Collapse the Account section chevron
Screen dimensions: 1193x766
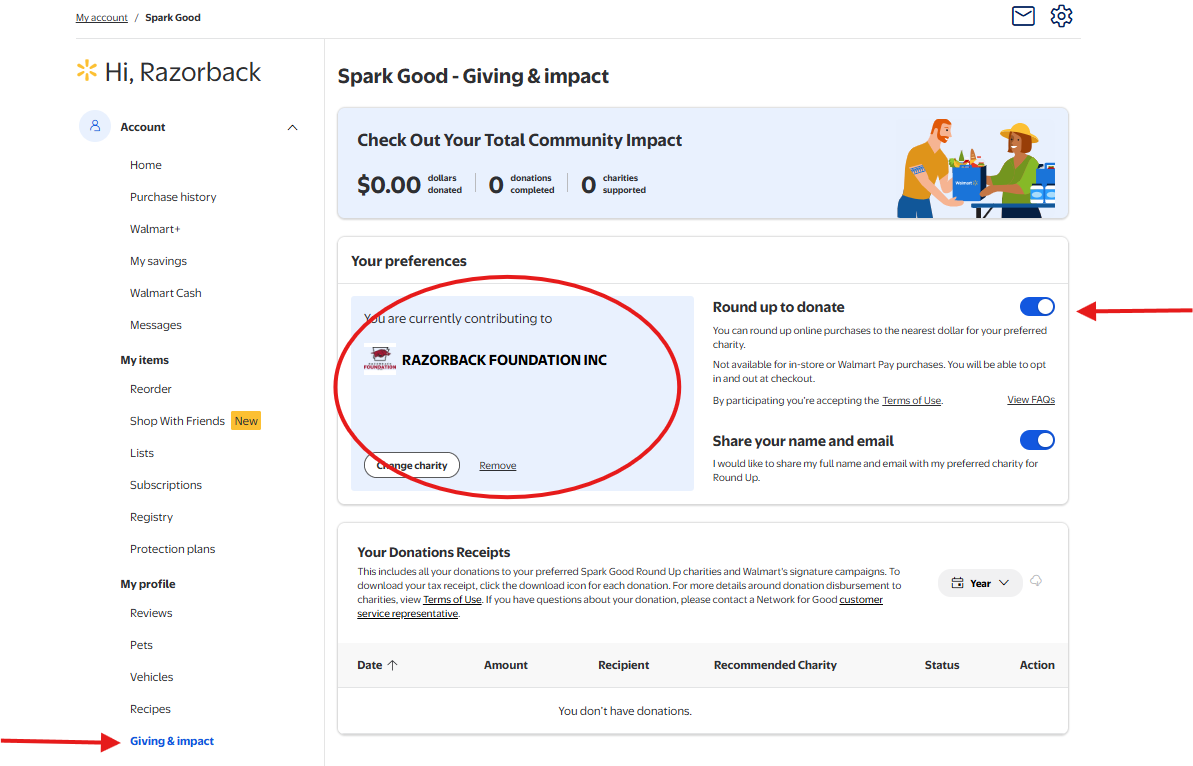click(x=292, y=127)
